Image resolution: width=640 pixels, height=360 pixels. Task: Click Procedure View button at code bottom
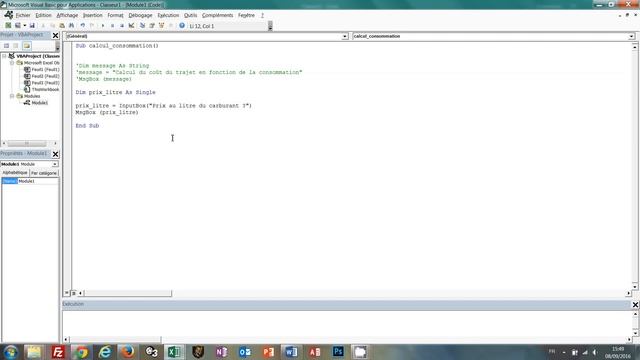click(67, 293)
